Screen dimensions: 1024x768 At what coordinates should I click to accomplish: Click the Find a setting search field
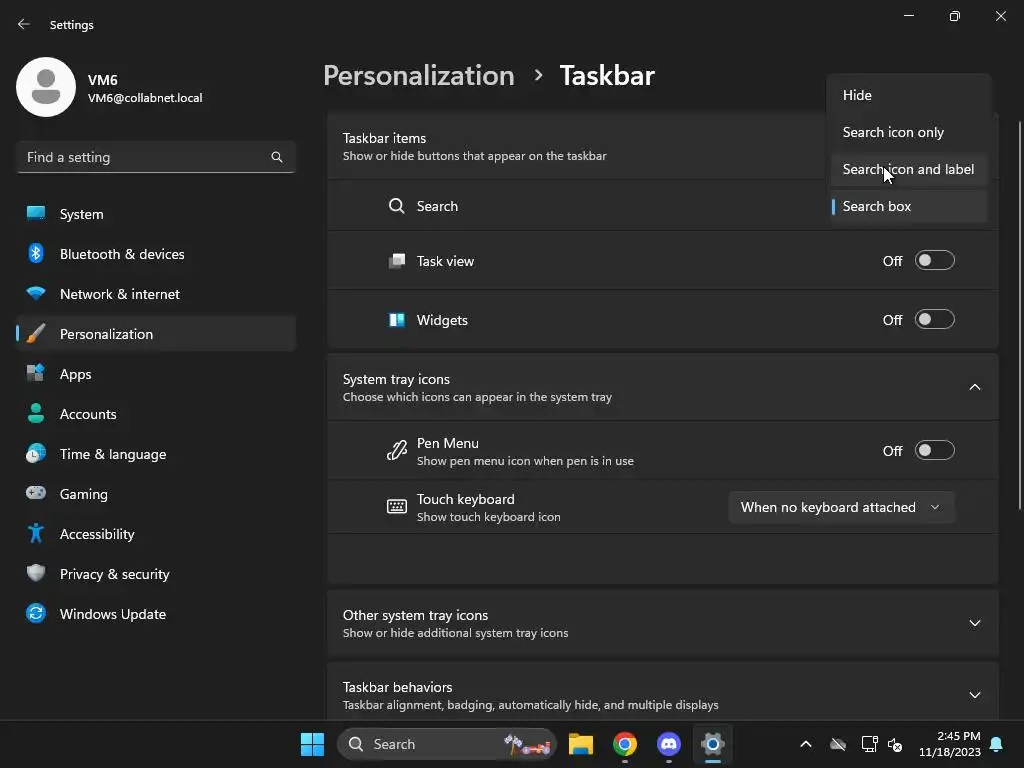tap(156, 157)
